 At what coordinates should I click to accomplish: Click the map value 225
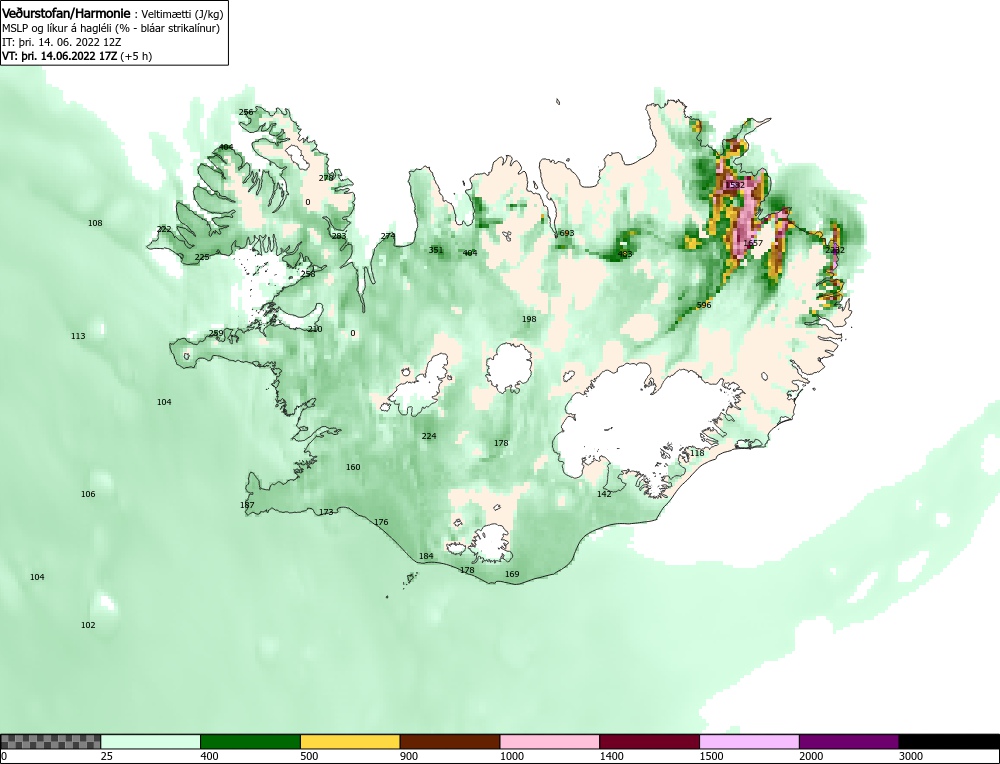click(x=202, y=257)
